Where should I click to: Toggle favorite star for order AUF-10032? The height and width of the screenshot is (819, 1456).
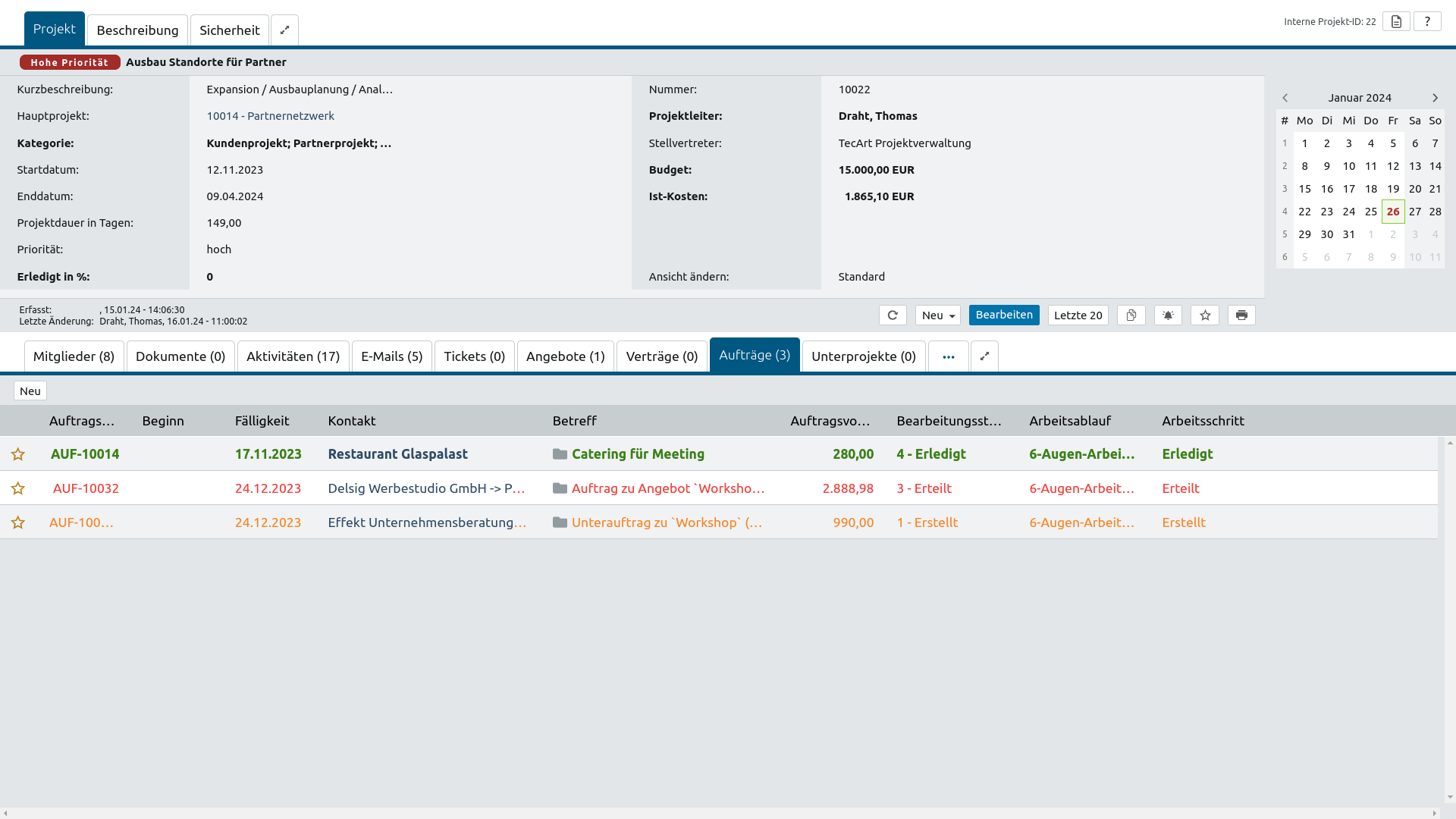(x=18, y=488)
